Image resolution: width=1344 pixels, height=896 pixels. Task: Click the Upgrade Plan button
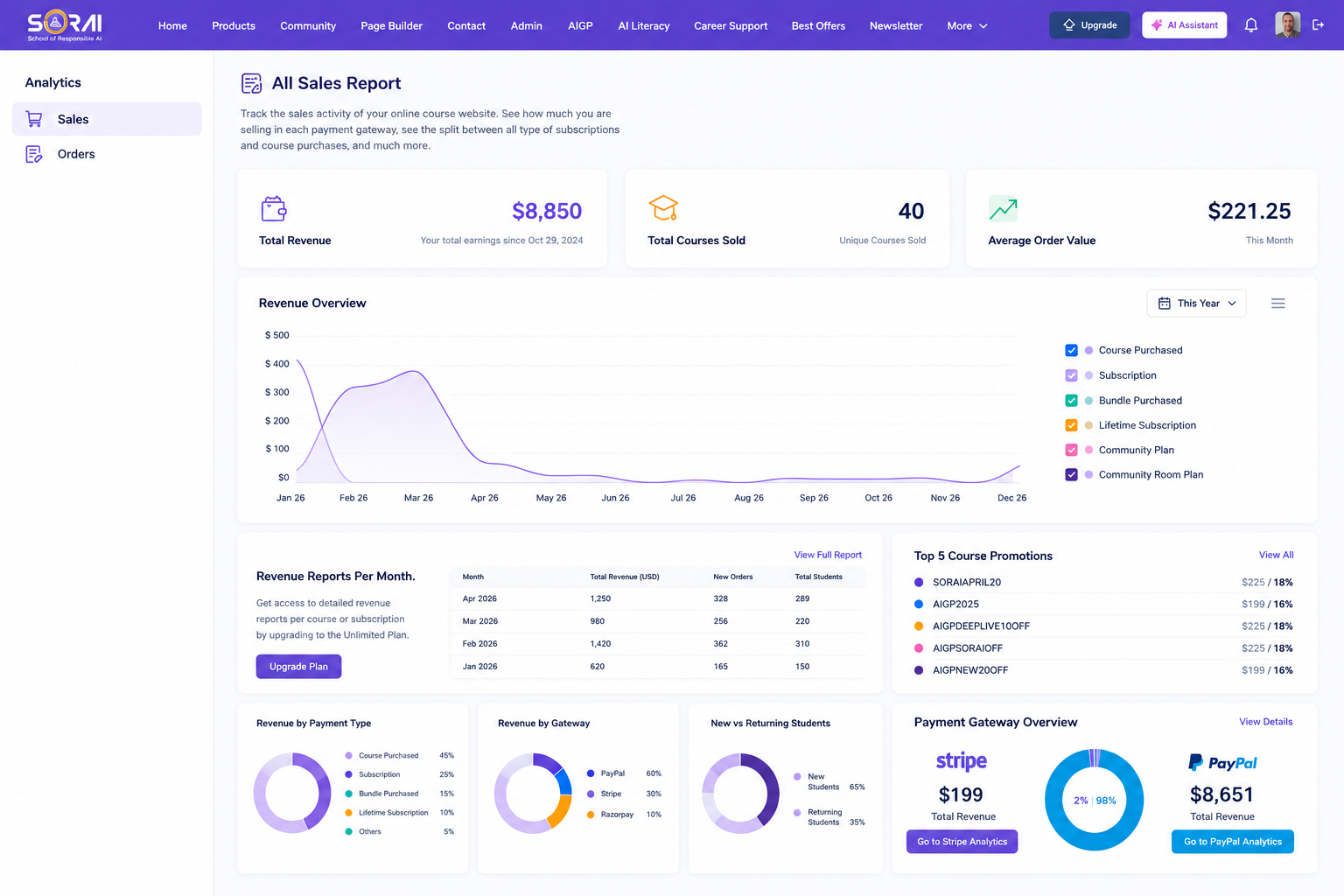(298, 667)
